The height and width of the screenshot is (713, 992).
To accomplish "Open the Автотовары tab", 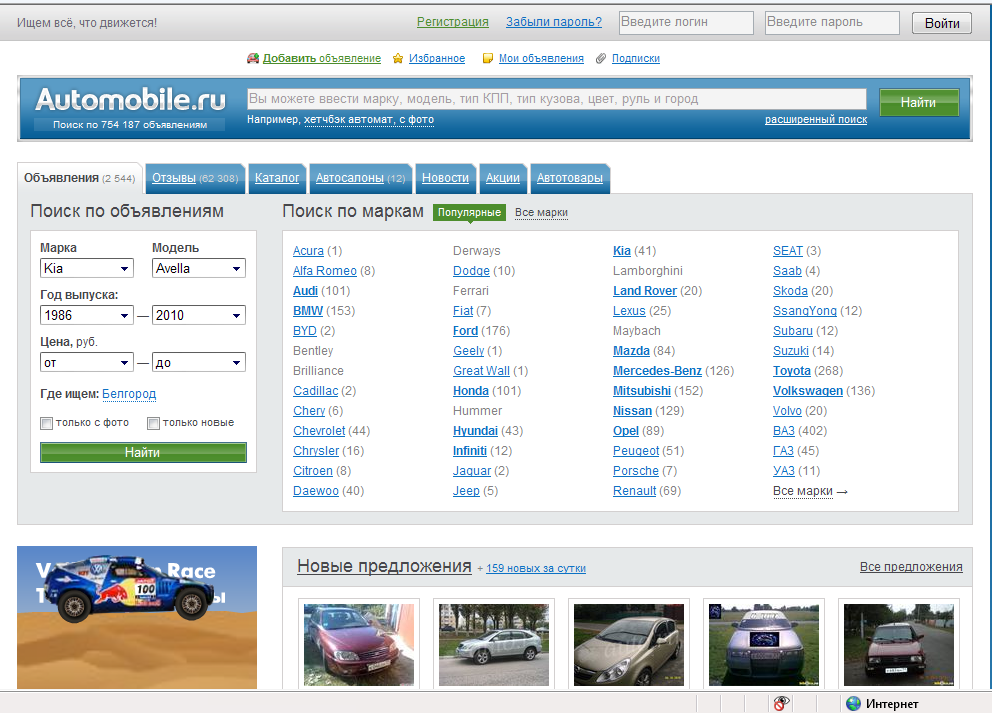I will coord(570,178).
